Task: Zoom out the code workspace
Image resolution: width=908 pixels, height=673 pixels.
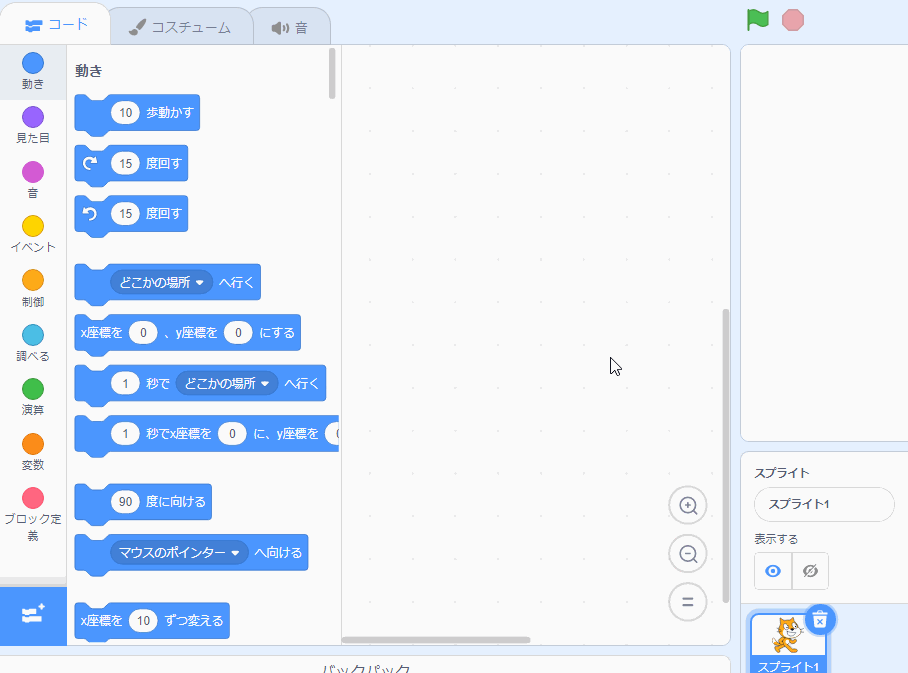Action: click(x=688, y=554)
